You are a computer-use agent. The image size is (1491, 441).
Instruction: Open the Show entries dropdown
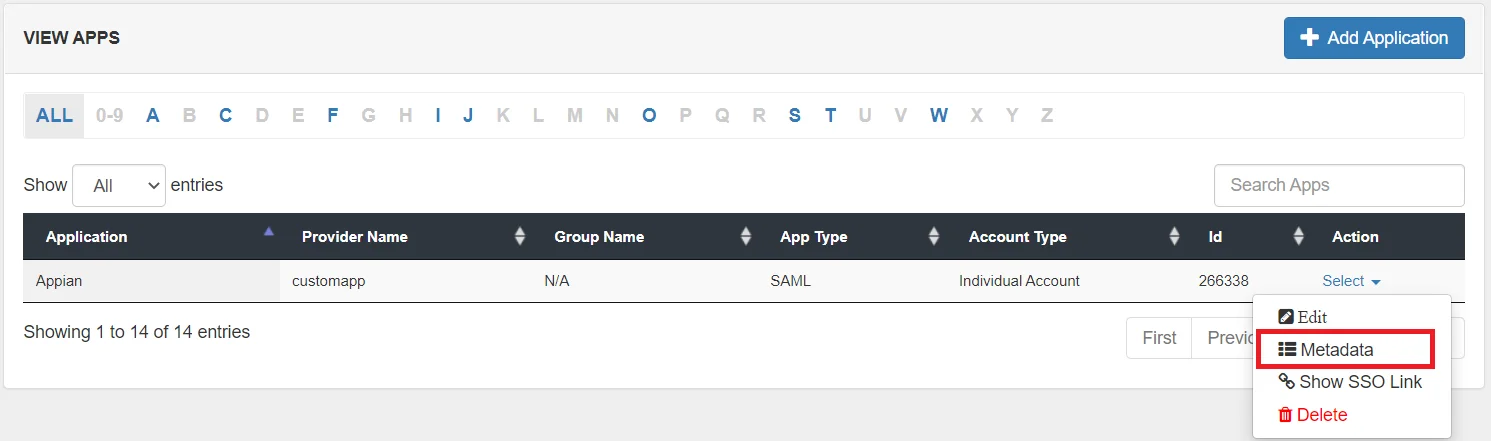click(x=119, y=186)
